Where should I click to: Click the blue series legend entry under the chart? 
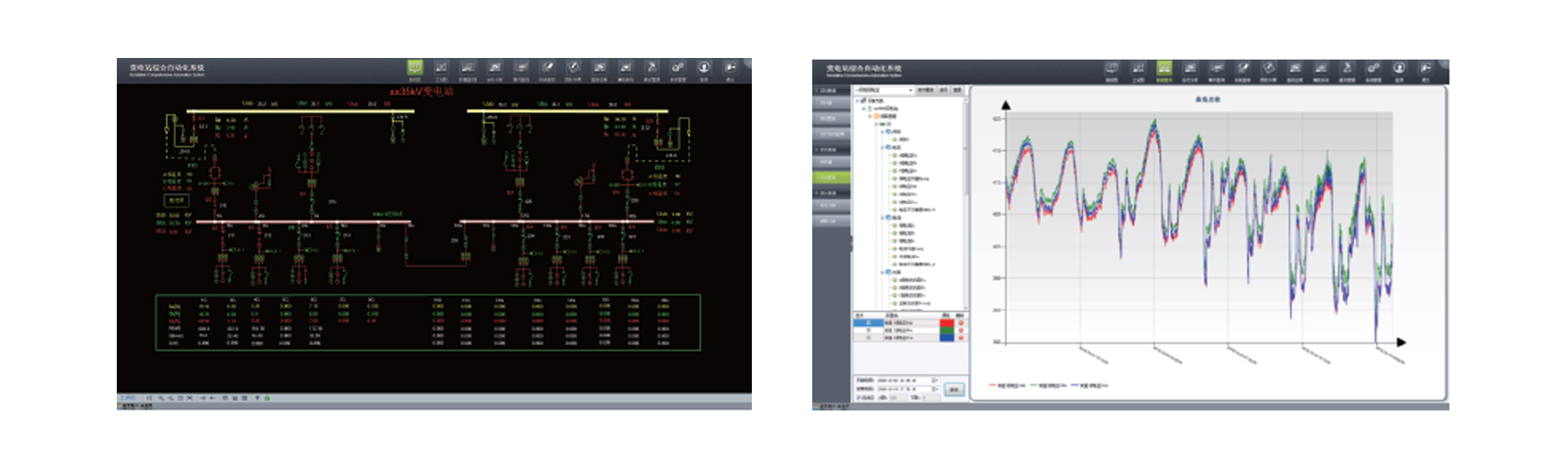point(1090,385)
